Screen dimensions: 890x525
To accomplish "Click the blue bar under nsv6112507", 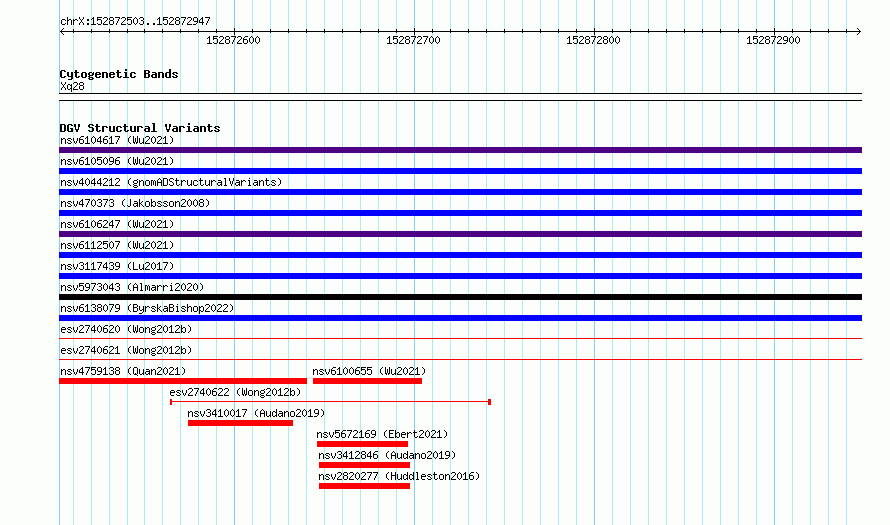I will (x=460, y=255).
